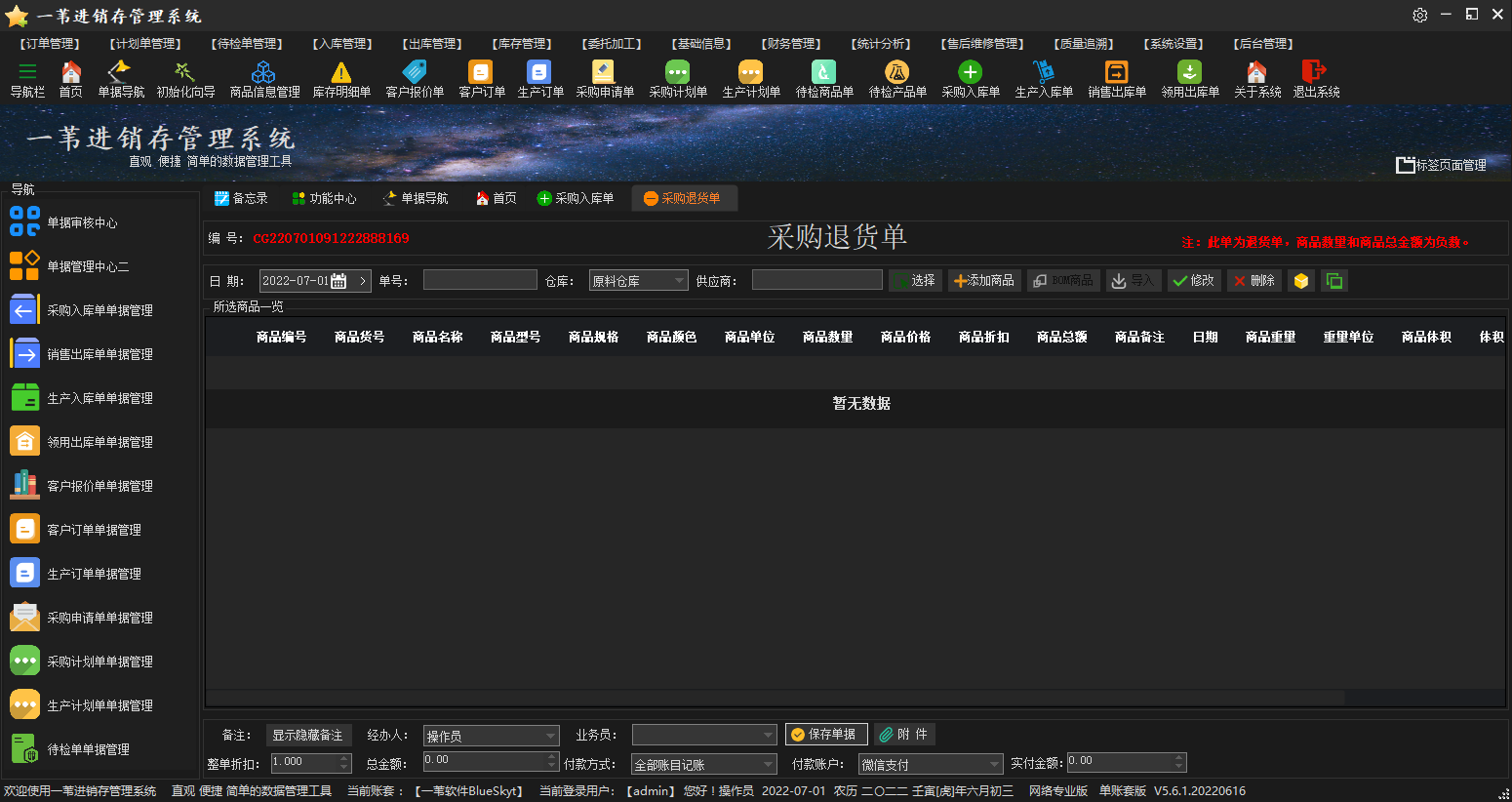
Task: Expand the 仓库 原料仓库 dropdown
Action: (680, 281)
